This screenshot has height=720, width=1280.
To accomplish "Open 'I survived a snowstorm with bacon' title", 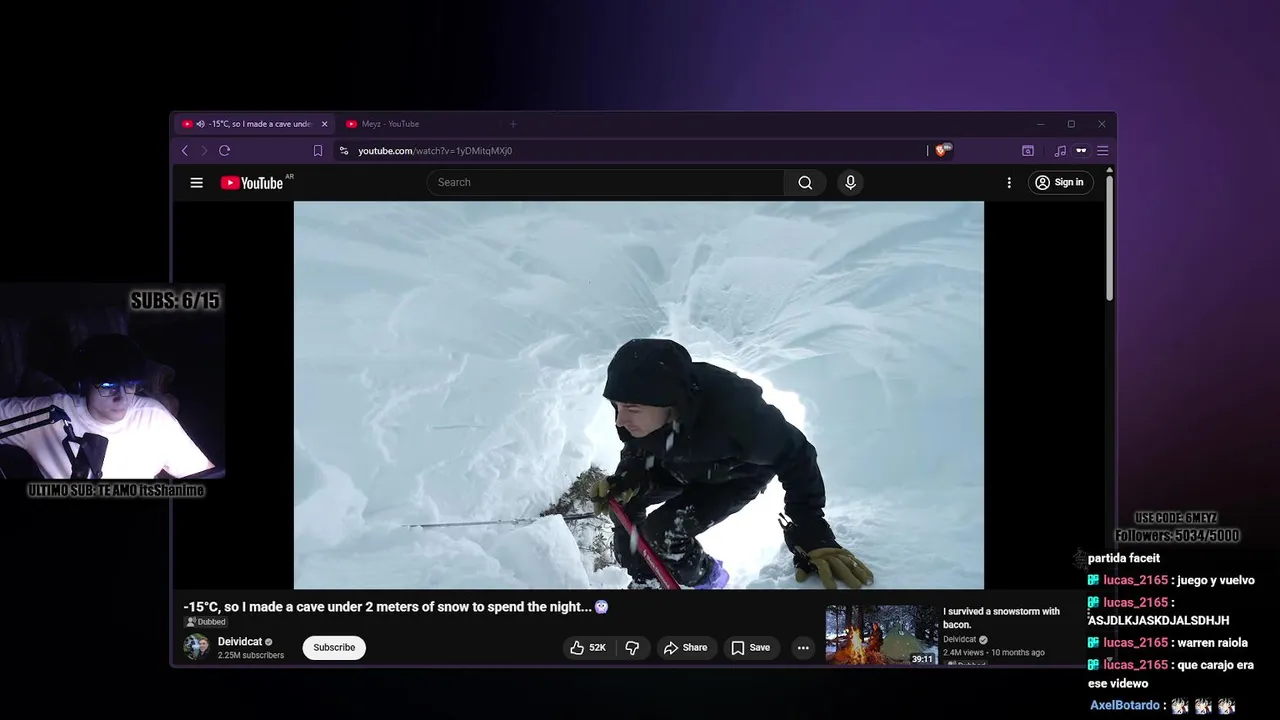I will point(1001,618).
